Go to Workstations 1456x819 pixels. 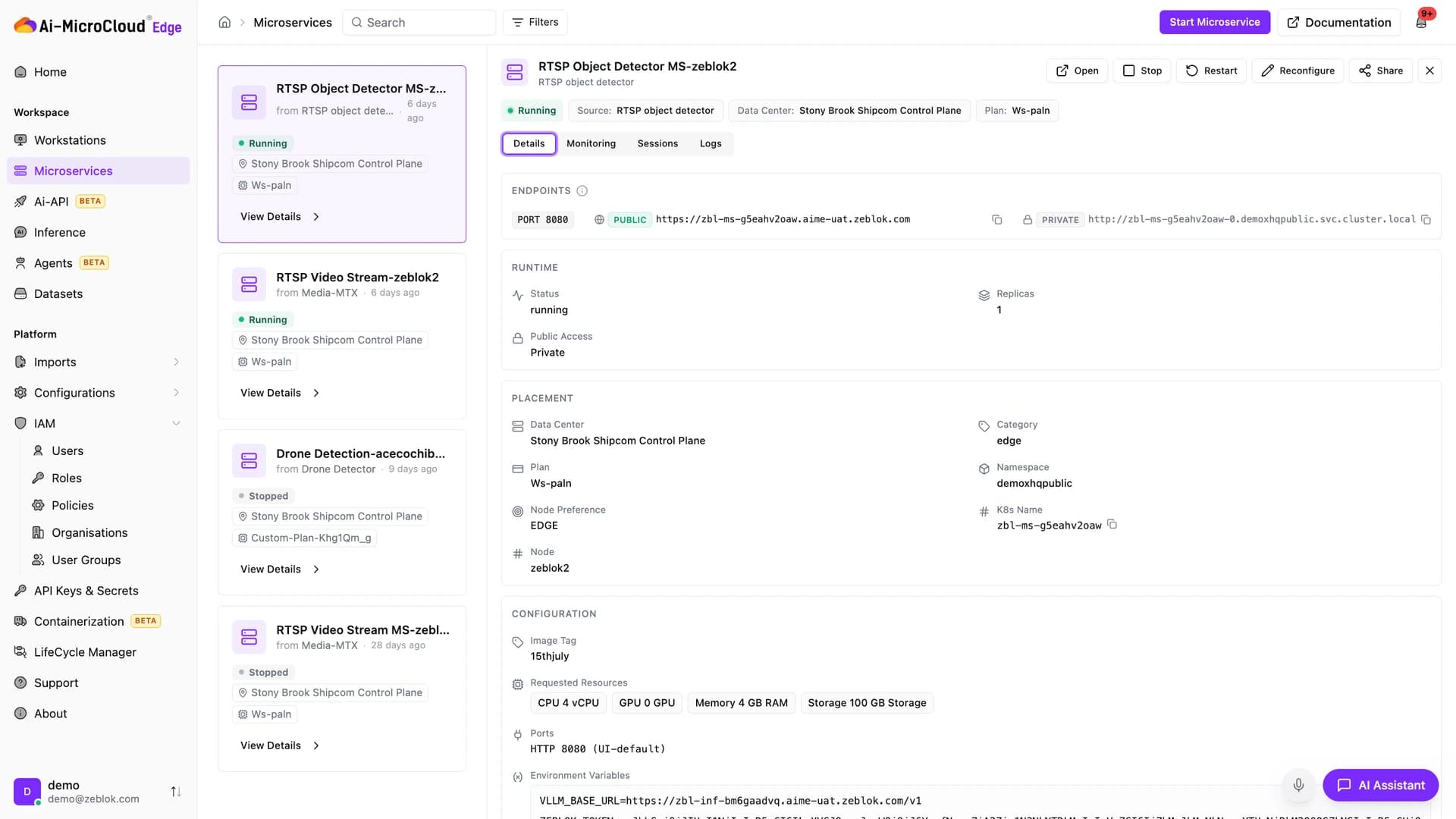[99, 140]
